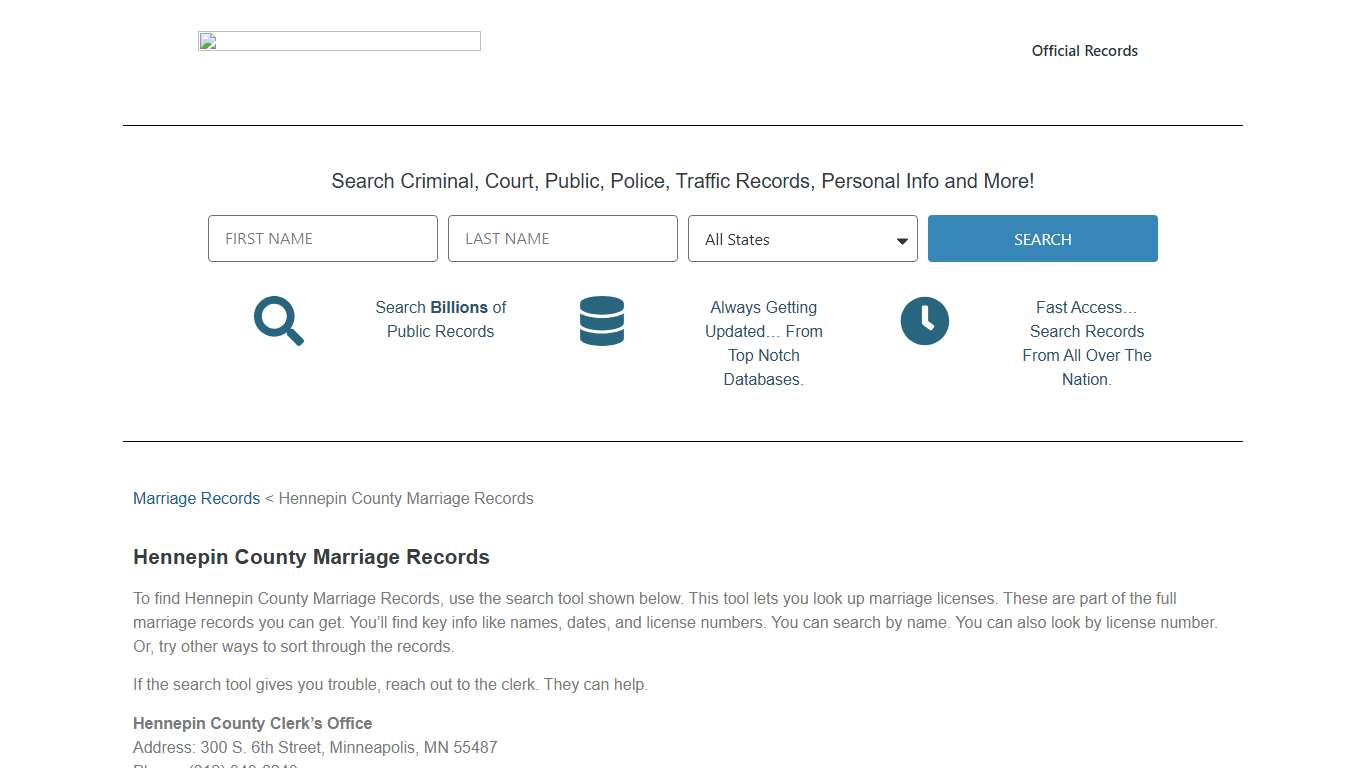Click the clerk office address line
1366x768 pixels.
[x=315, y=747]
